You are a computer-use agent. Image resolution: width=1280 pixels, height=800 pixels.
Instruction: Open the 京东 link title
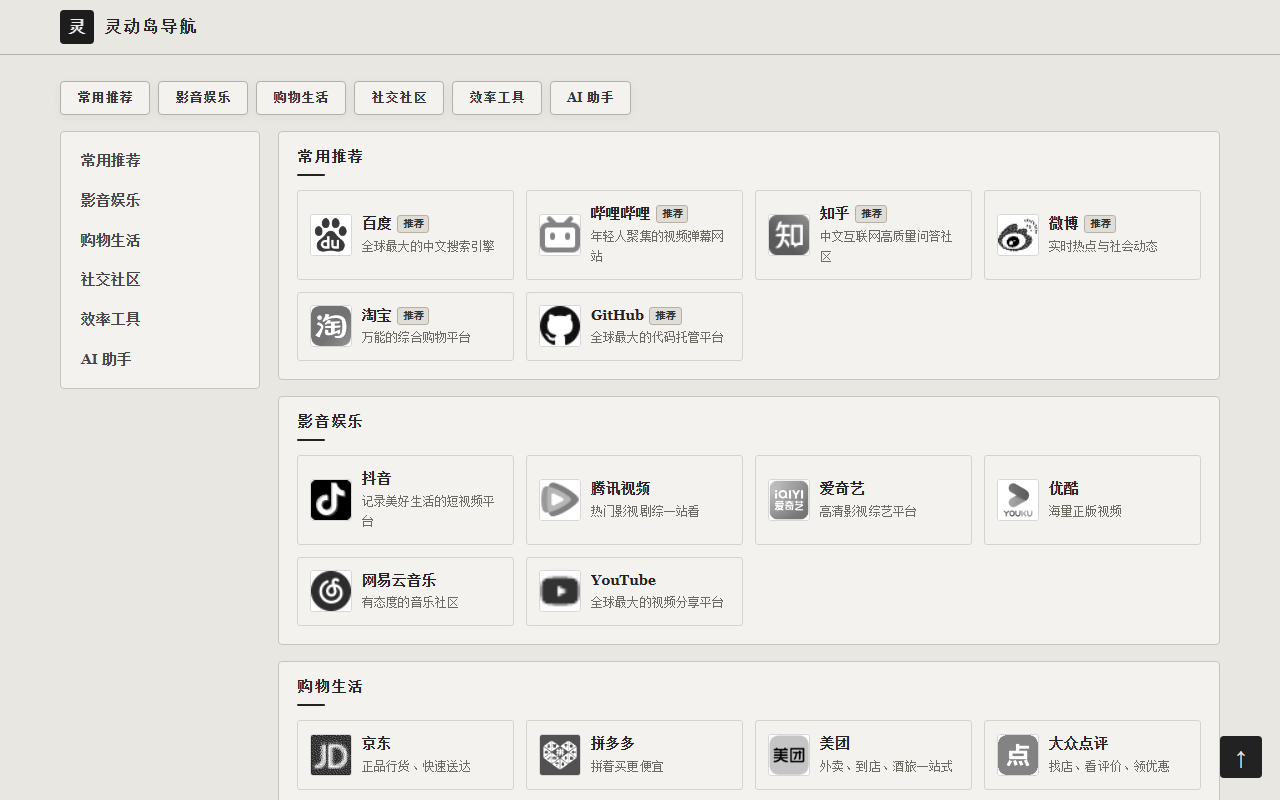[x=377, y=743]
